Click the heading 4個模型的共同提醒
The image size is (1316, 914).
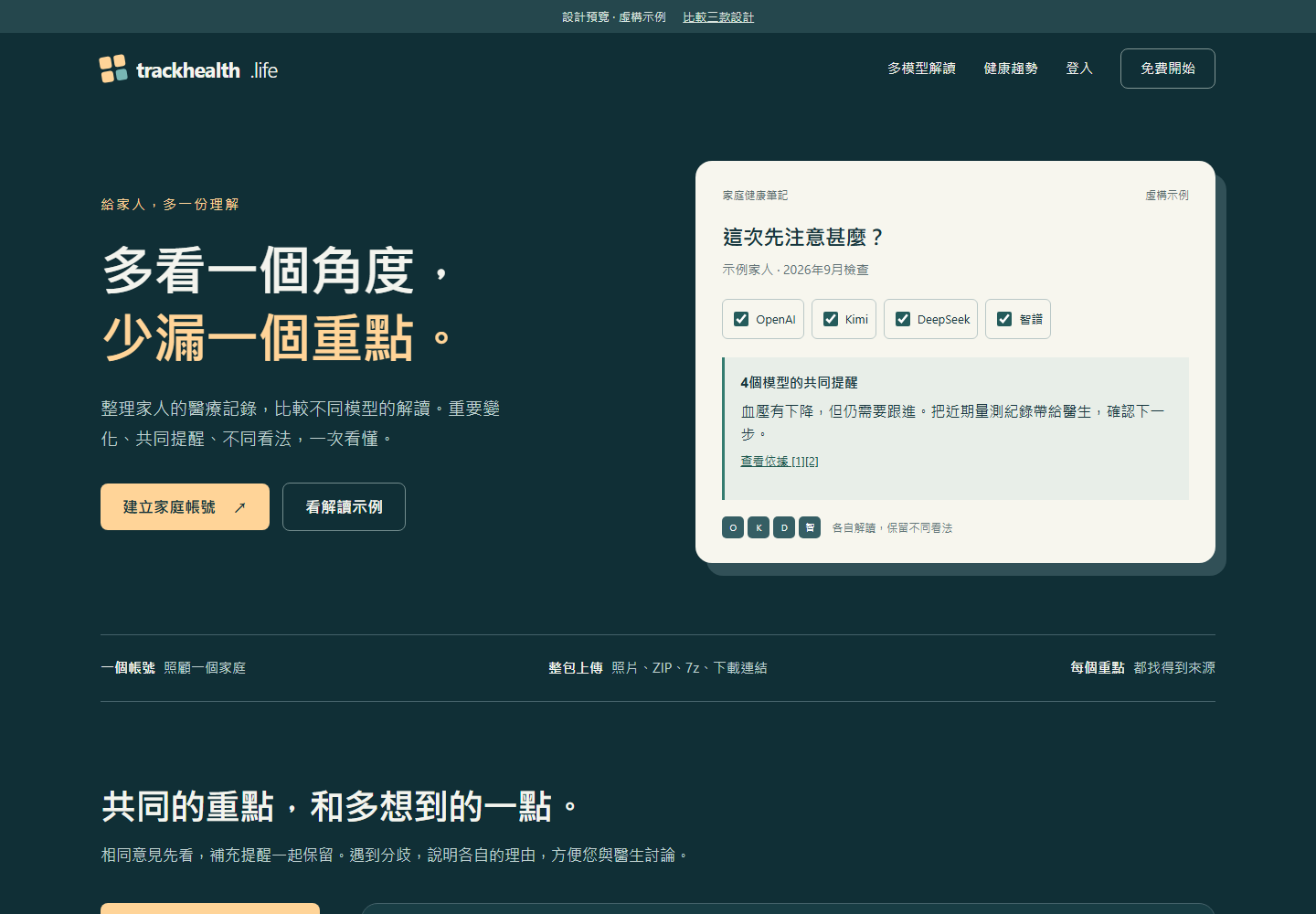[x=799, y=383]
